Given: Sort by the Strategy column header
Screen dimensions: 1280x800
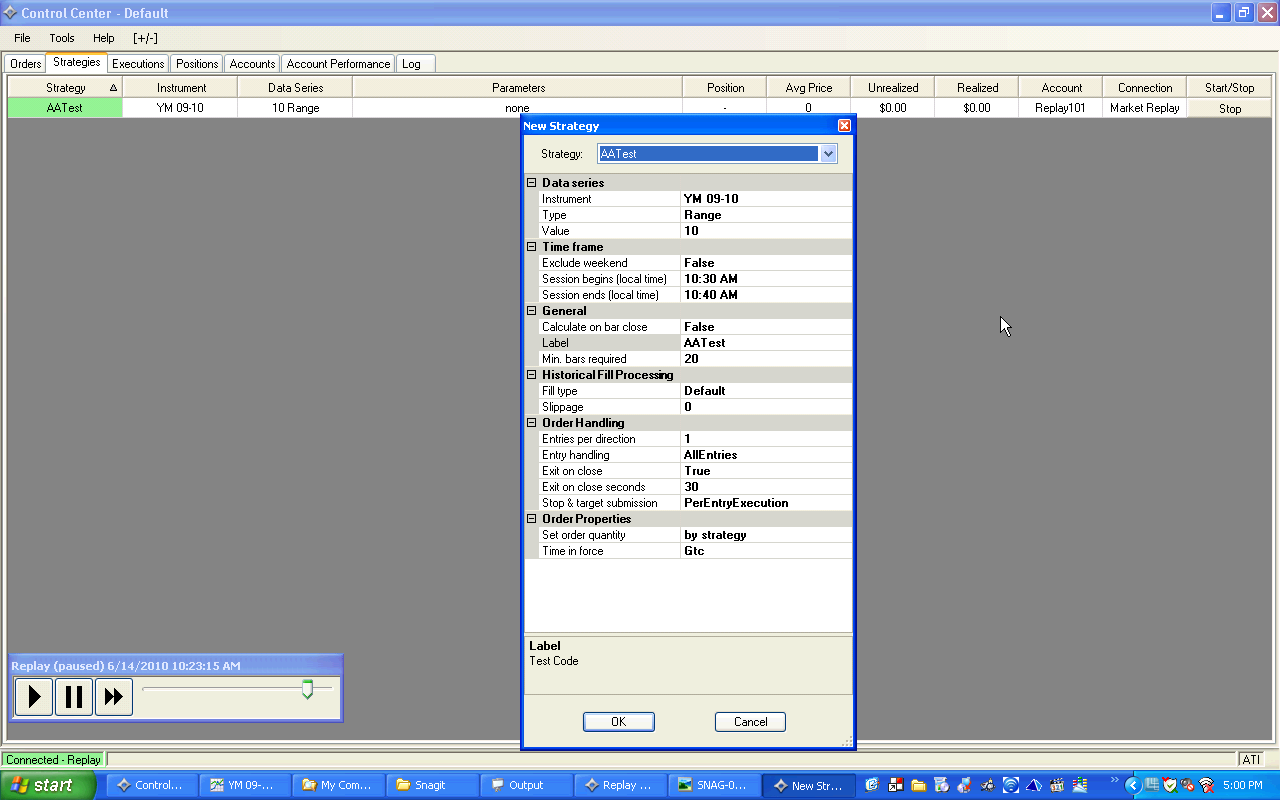Looking at the screenshot, I should [x=65, y=88].
